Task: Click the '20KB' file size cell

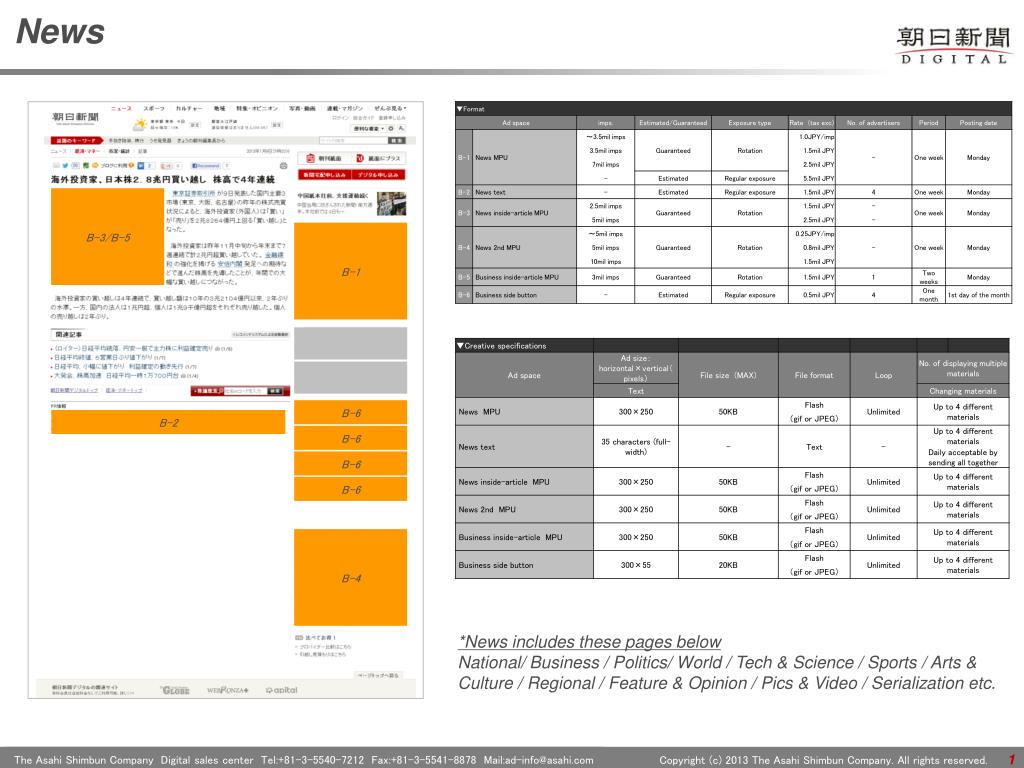Action: (728, 565)
